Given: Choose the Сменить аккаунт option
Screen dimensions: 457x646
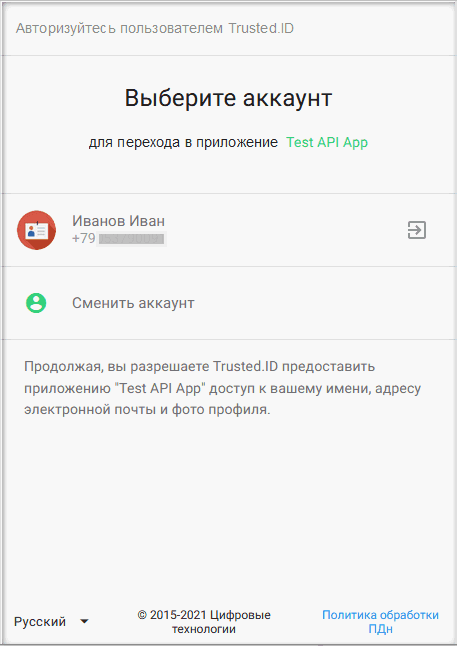Looking at the screenshot, I should click(133, 303).
